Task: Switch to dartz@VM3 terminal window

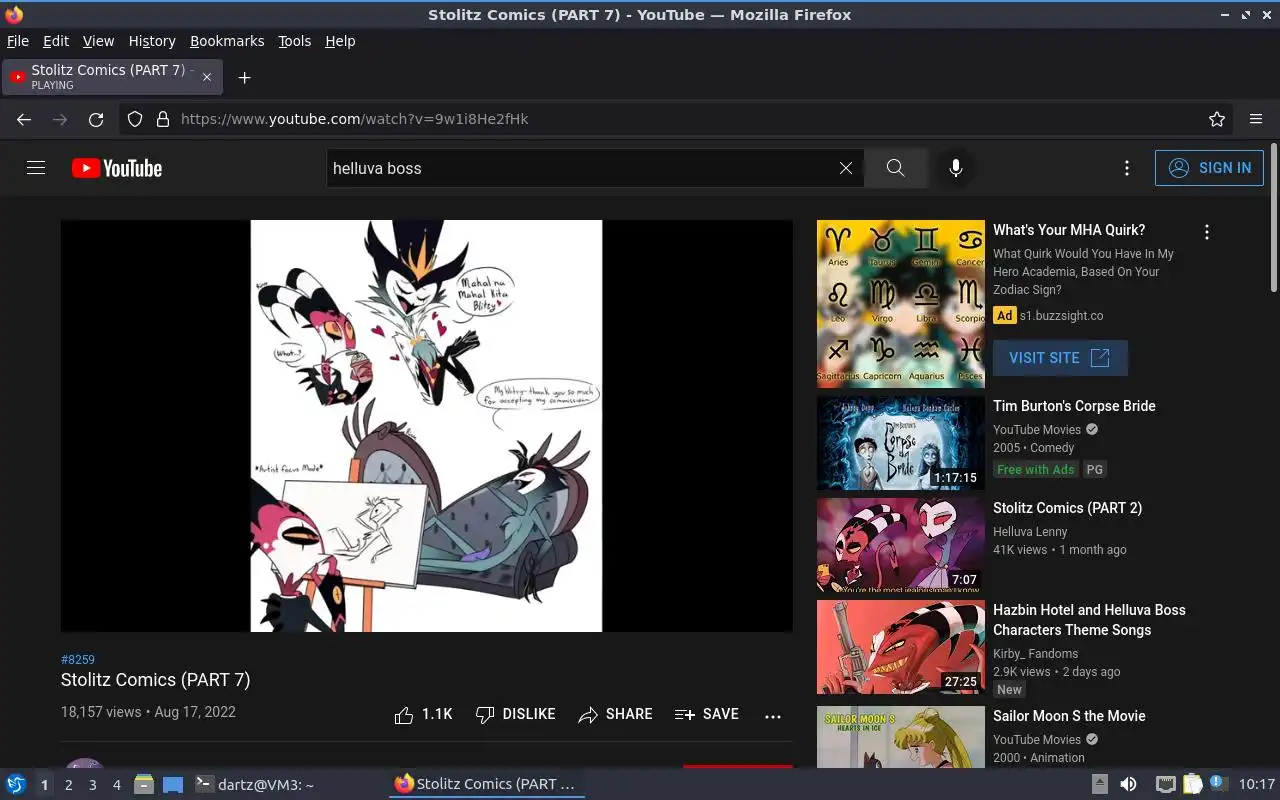Action: pos(254,785)
